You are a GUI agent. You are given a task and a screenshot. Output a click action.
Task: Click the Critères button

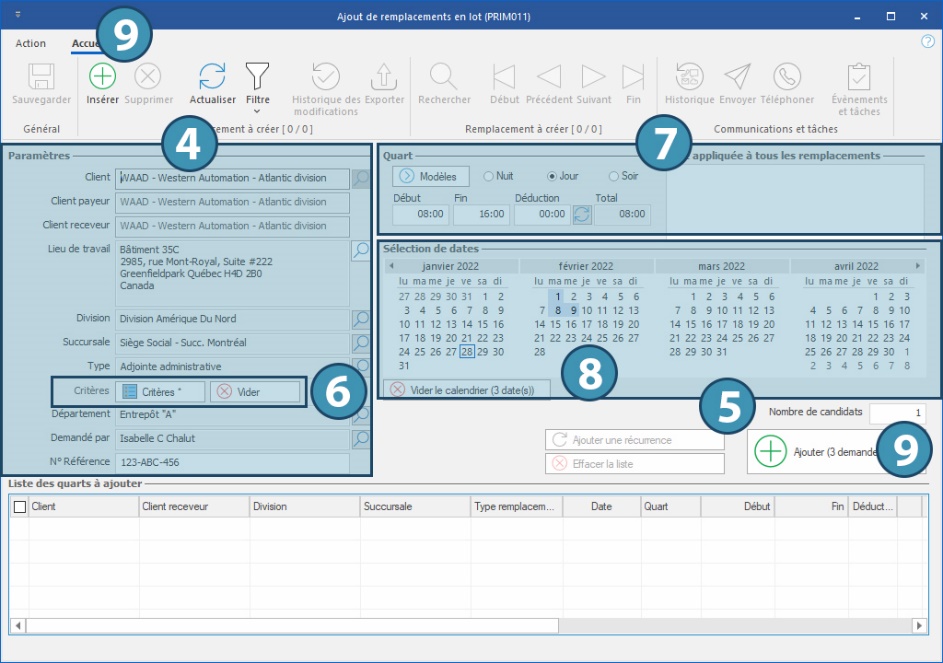pyautogui.click(x=160, y=392)
